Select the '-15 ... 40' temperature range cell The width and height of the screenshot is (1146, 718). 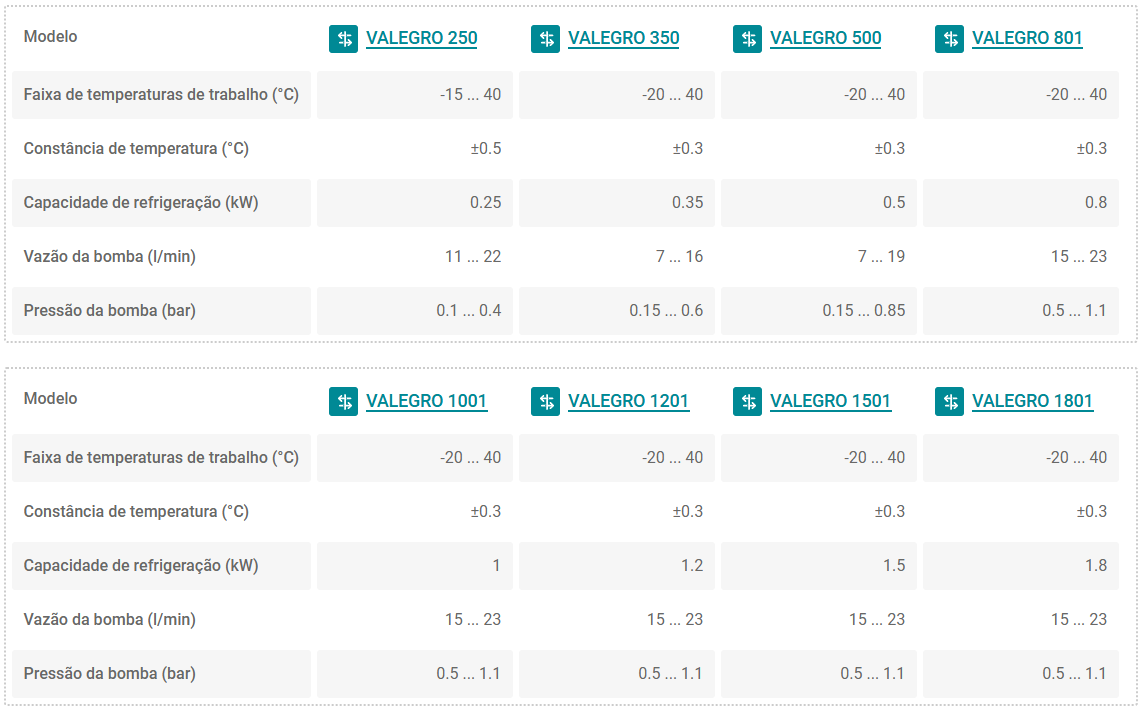click(415, 95)
